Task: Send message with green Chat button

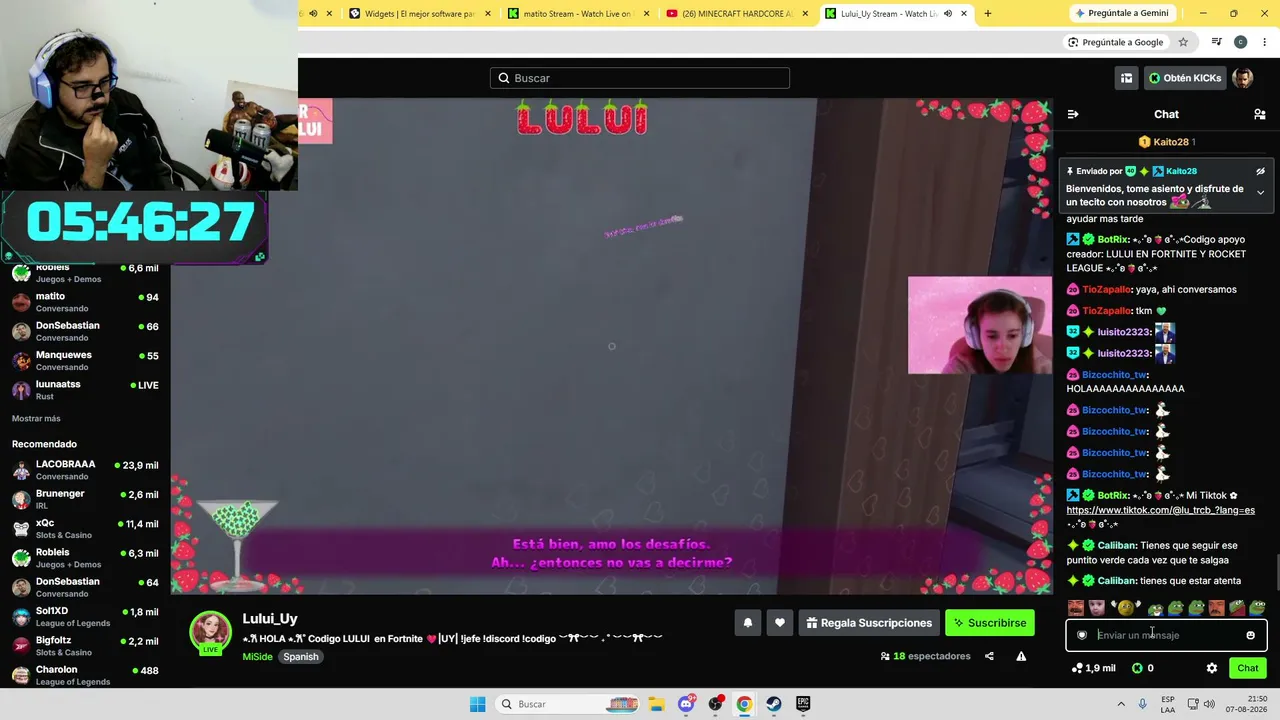Action: click(x=1248, y=668)
